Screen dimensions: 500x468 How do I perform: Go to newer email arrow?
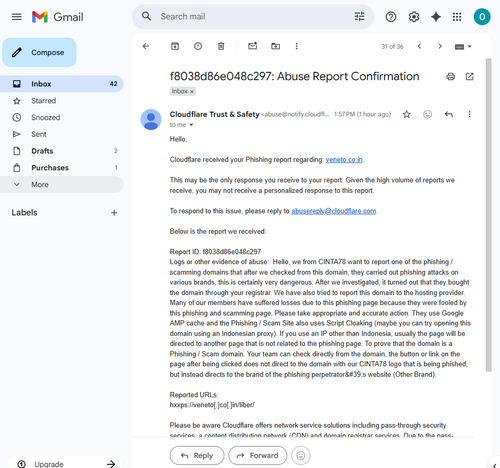coord(419,46)
